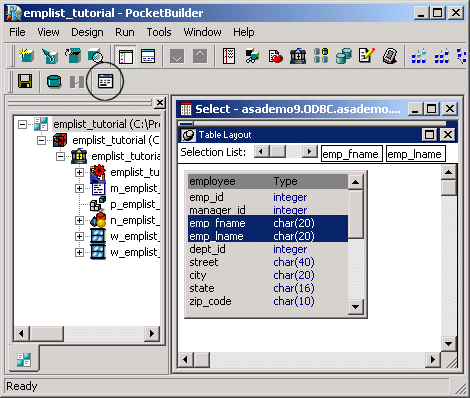This screenshot has height=398, width=470.
Task: Close the System Tree panel
Action: pyautogui.click(x=160, y=103)
